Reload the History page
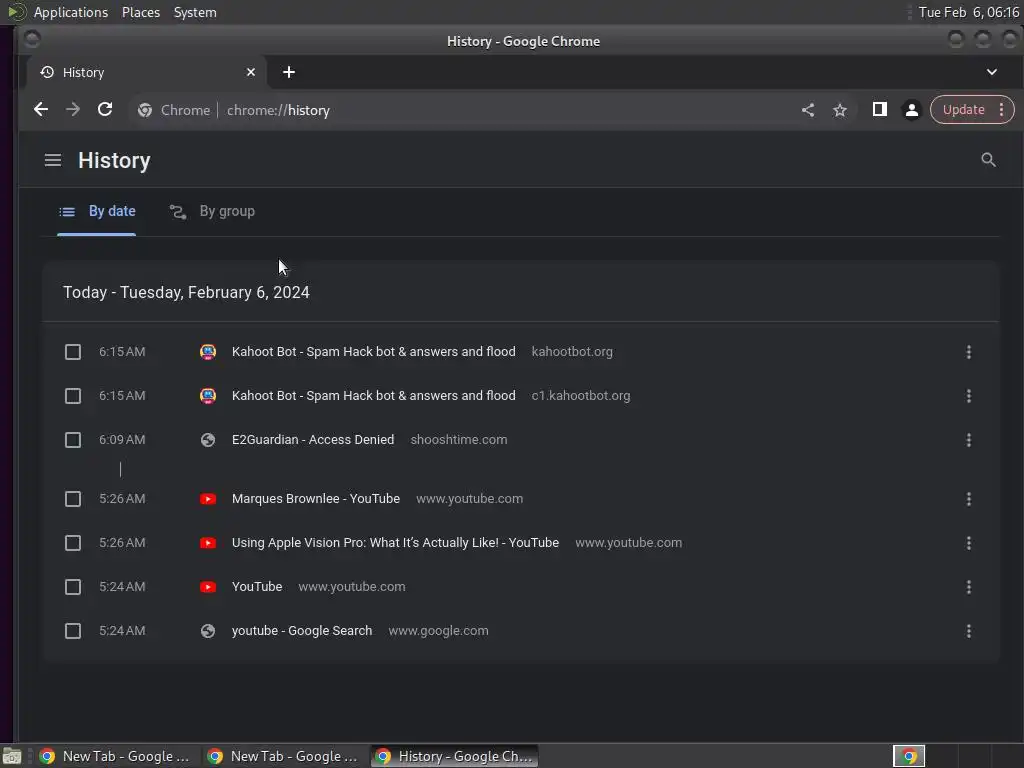1024x768 pixels. (104, 110)
